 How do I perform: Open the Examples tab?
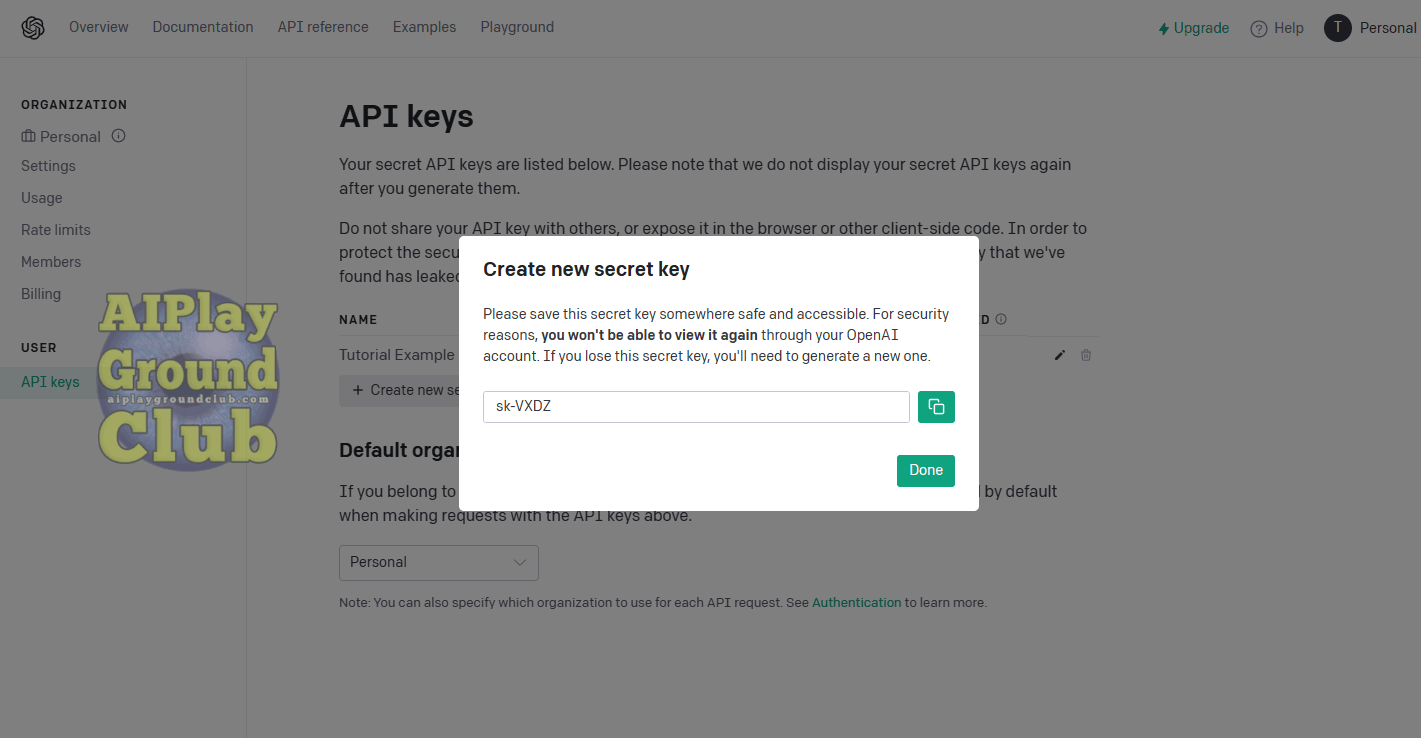pyautogui.click(x=424, y=27)
